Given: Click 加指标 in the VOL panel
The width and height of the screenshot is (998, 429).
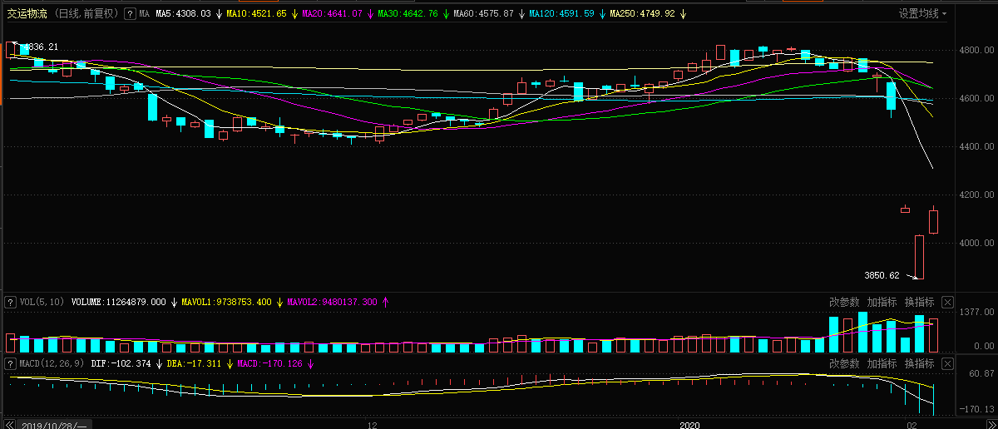Looking at the screenshot, I should pos(881,302).
